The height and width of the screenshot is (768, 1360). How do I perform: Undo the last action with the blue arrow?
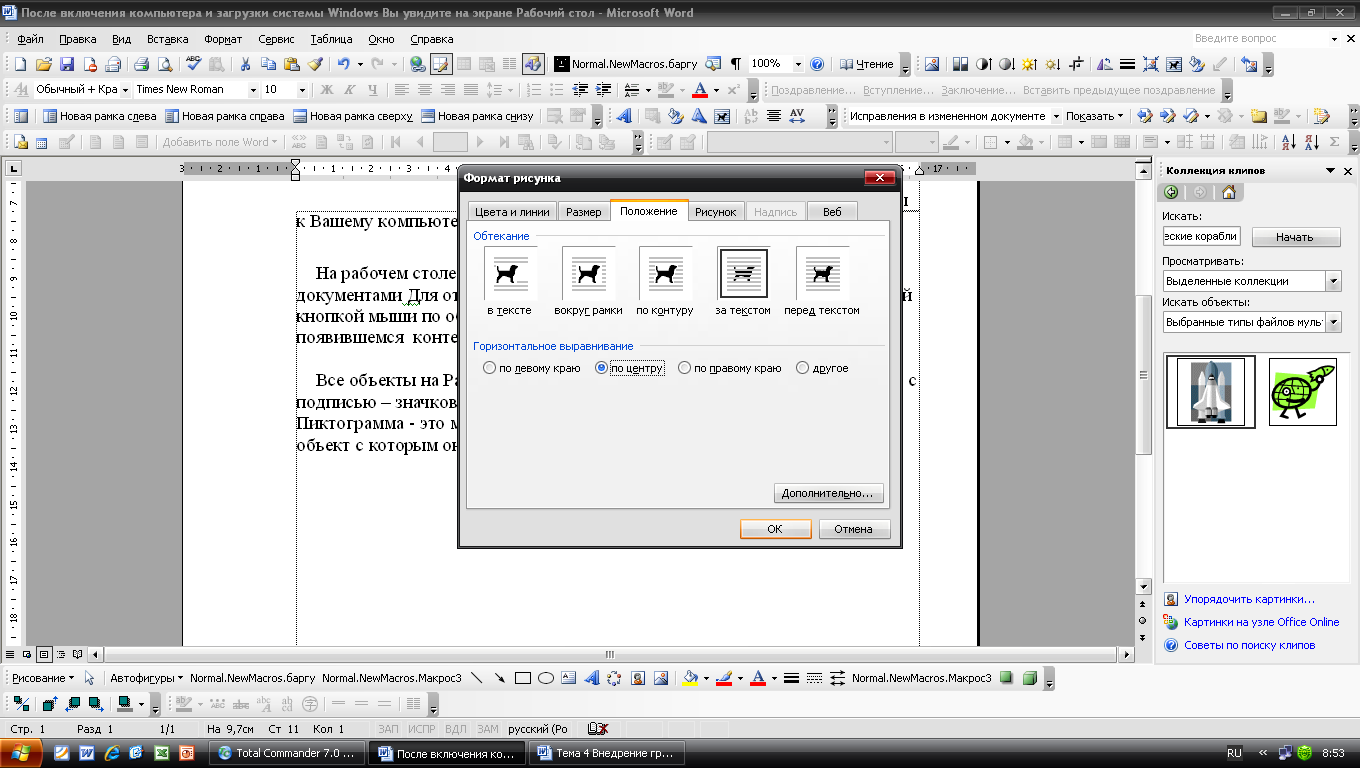point(343,64)
